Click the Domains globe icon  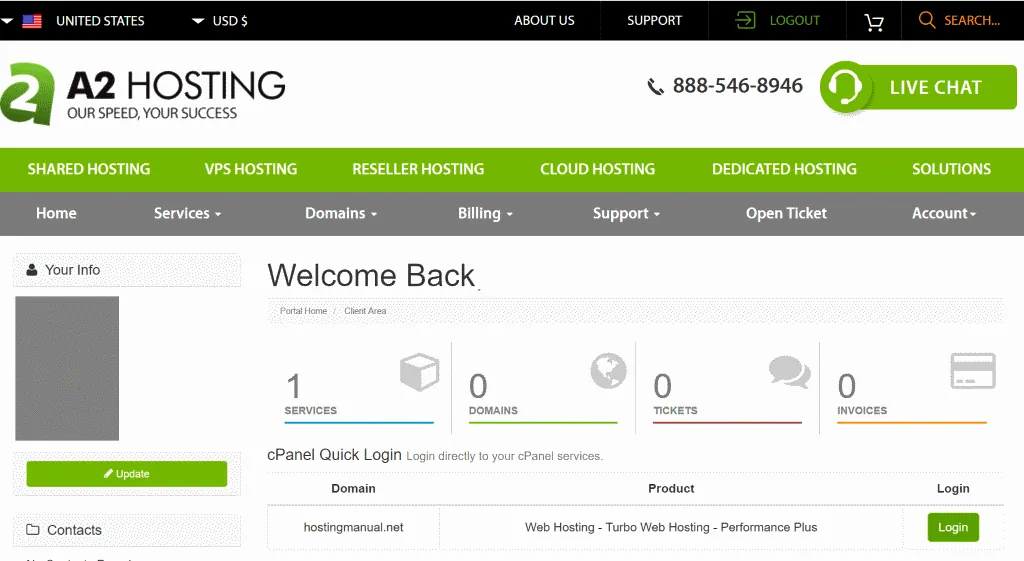pos(608,371)
